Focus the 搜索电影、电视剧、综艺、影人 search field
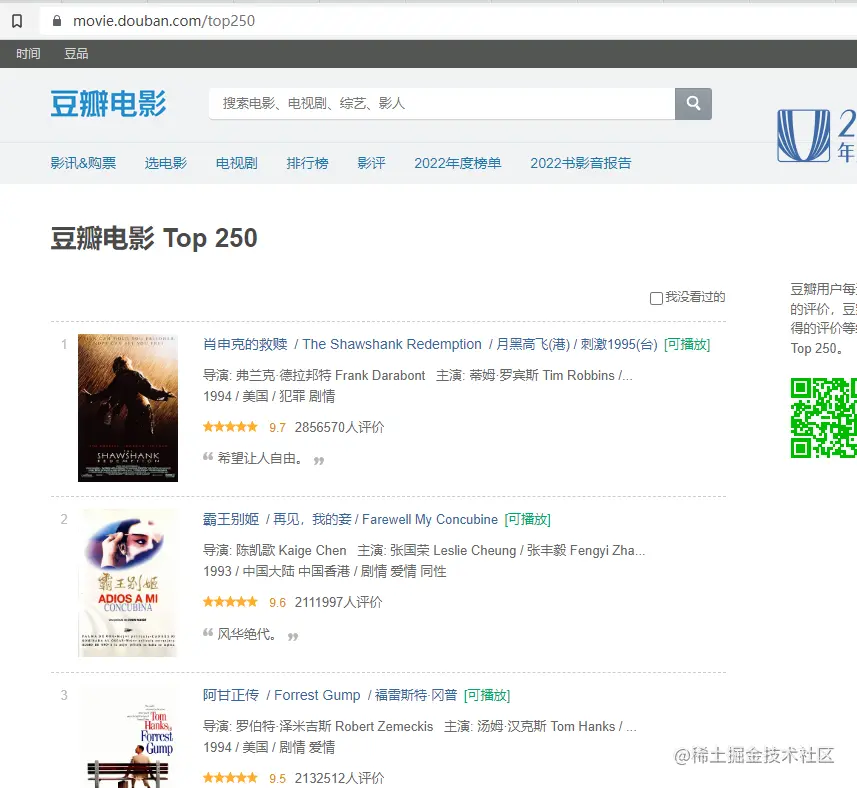 (442, 103)
